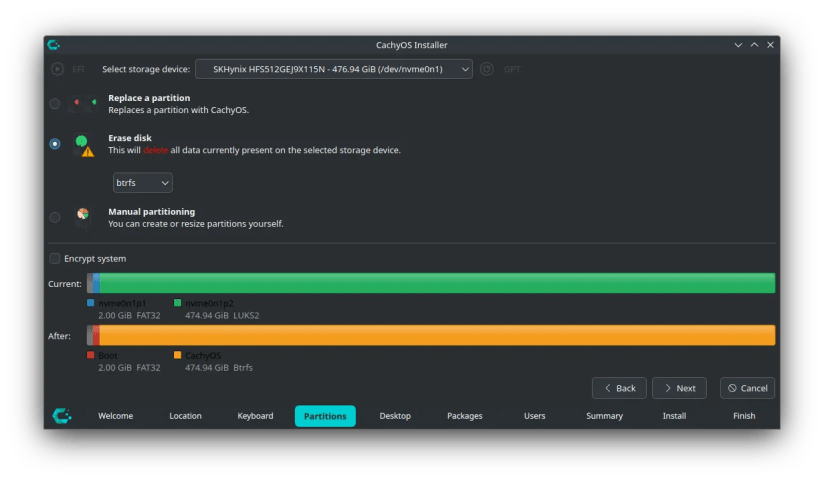The height and width of the screenshot is (481, 824).
Task: Minimize the installer window
Action: coord(738,45)
